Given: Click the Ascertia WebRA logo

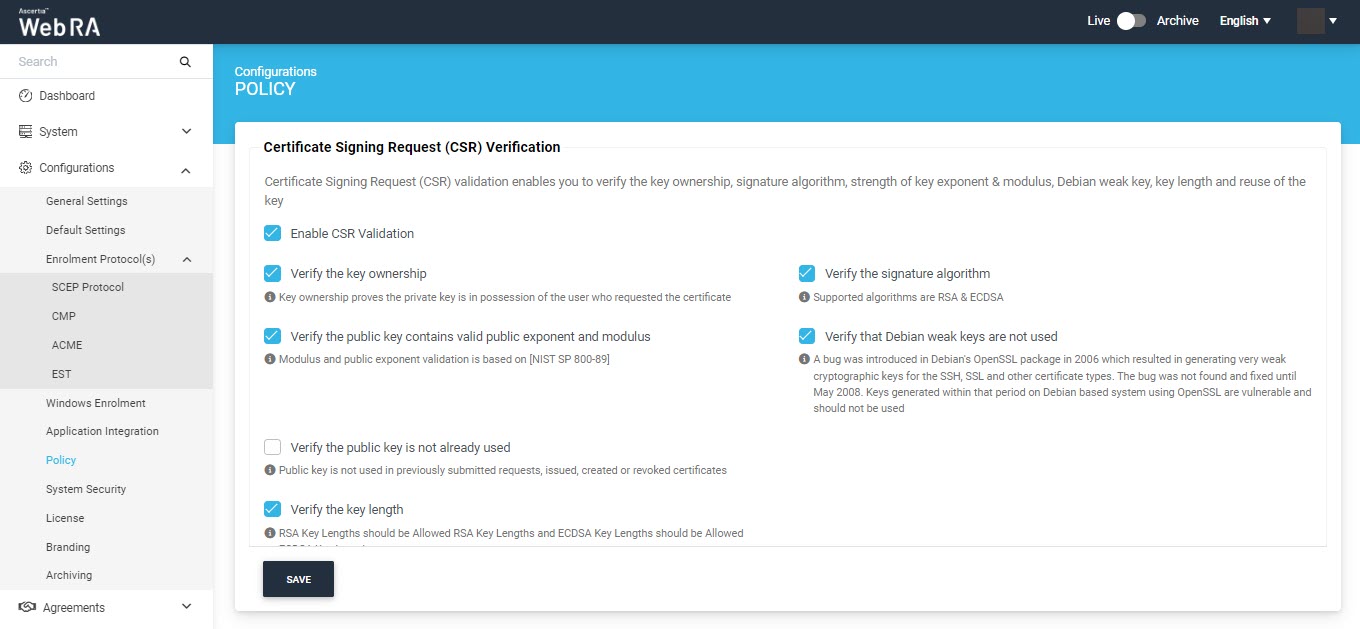Looking at the screenshot, I should coord(59,22).
